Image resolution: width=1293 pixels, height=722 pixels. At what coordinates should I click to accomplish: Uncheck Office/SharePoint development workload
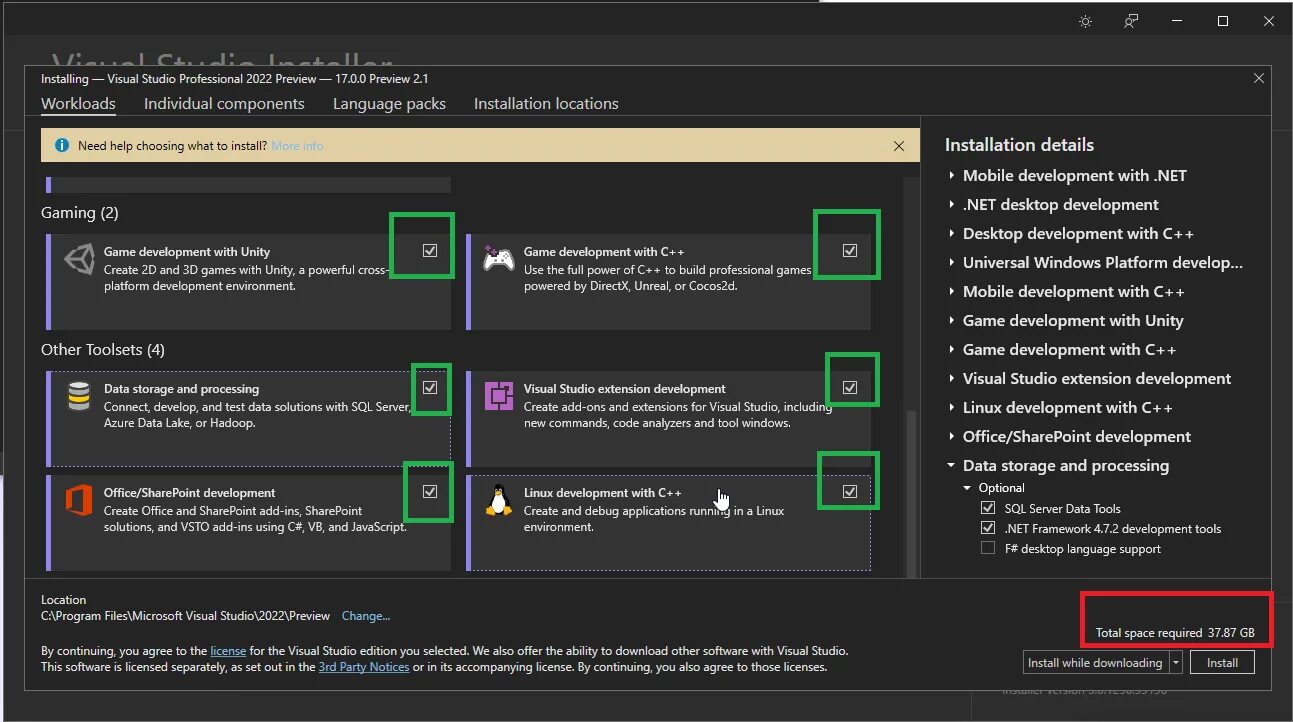click(430, 492)
